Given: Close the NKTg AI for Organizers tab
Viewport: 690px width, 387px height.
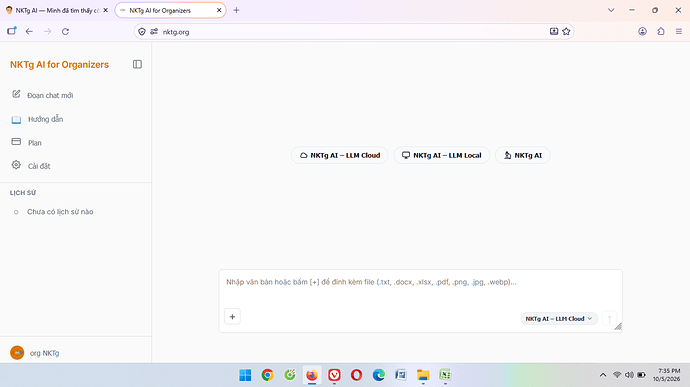Looking at the screenshot, I should coord(219,10).
